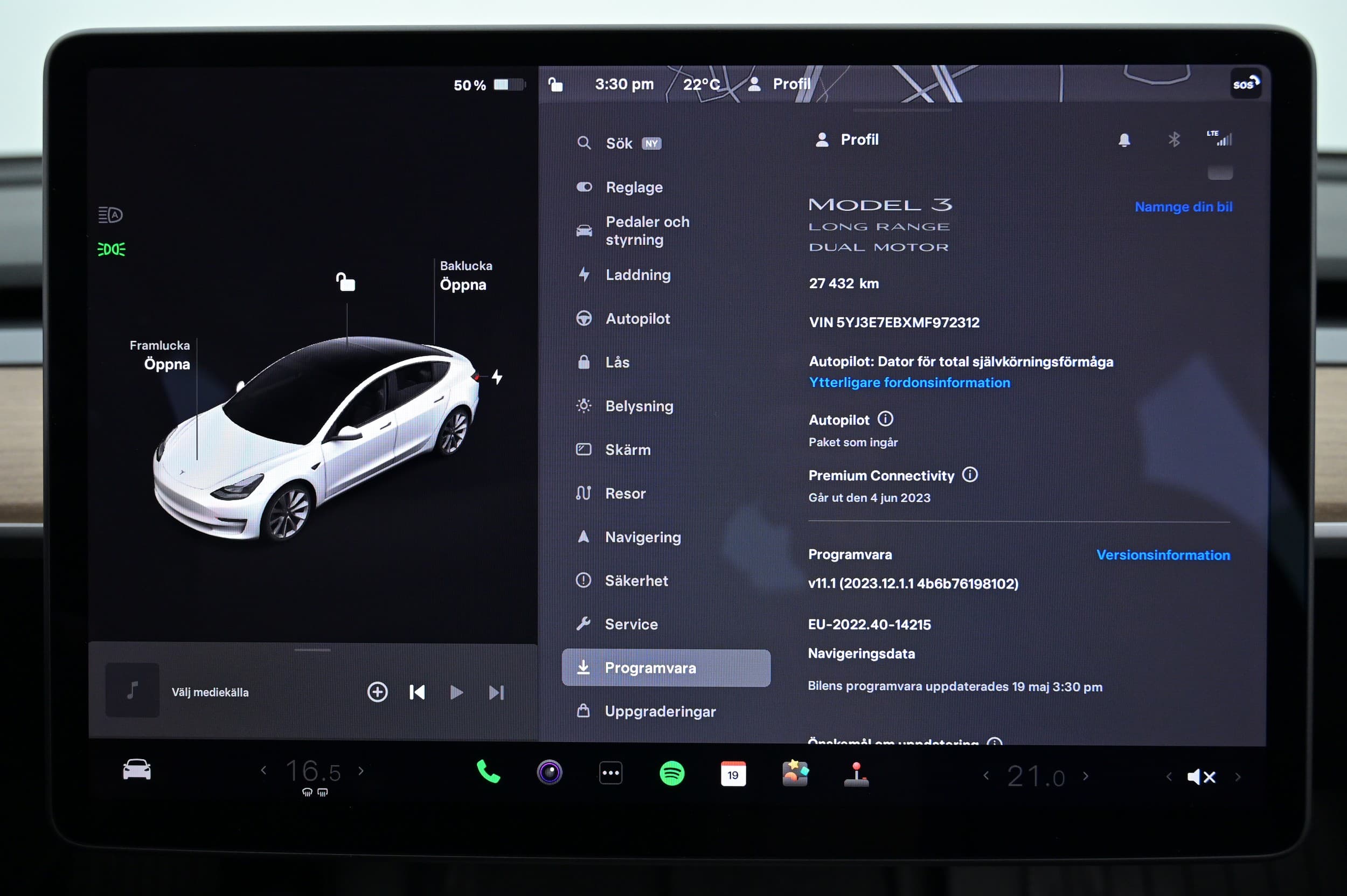This screenshot has height=896, width=1347.
Task: Open the arcade joystick app
Action: pos(856,774)
